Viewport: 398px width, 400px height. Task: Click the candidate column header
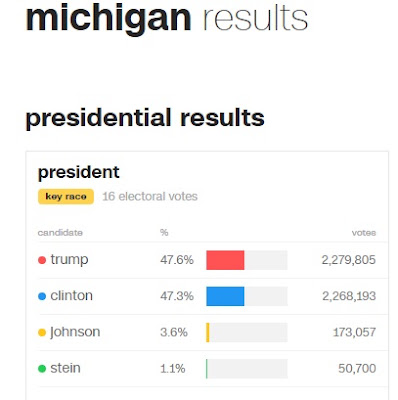tap(60, 232)
